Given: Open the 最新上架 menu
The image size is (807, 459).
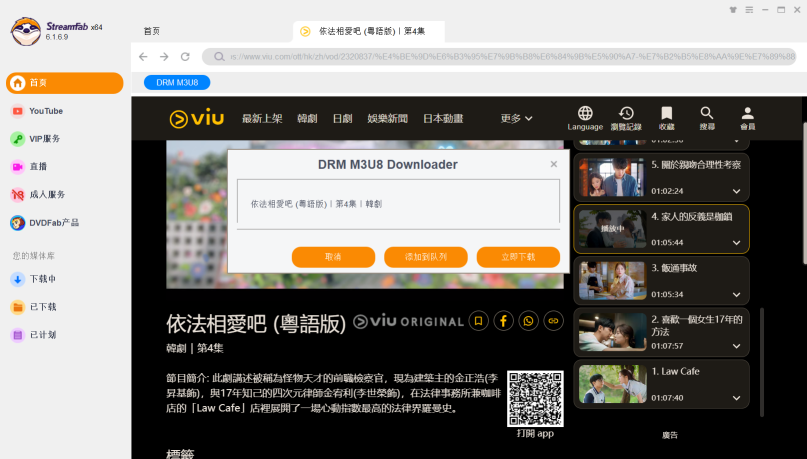Looking at the screenshot, I should point(262,119).
